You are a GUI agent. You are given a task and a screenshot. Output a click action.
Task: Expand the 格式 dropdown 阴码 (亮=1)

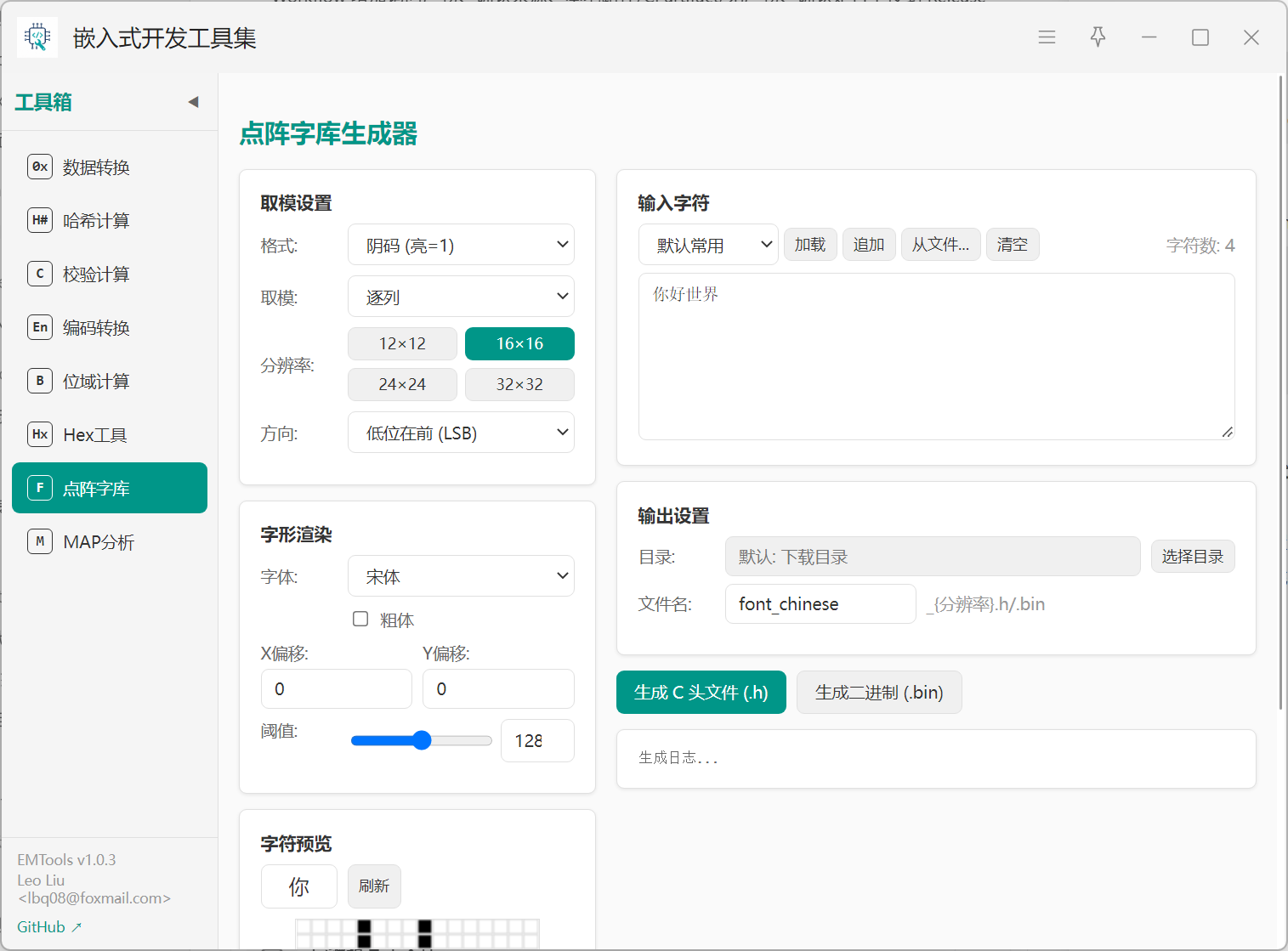pyautogui.click(x=461, y=245)
